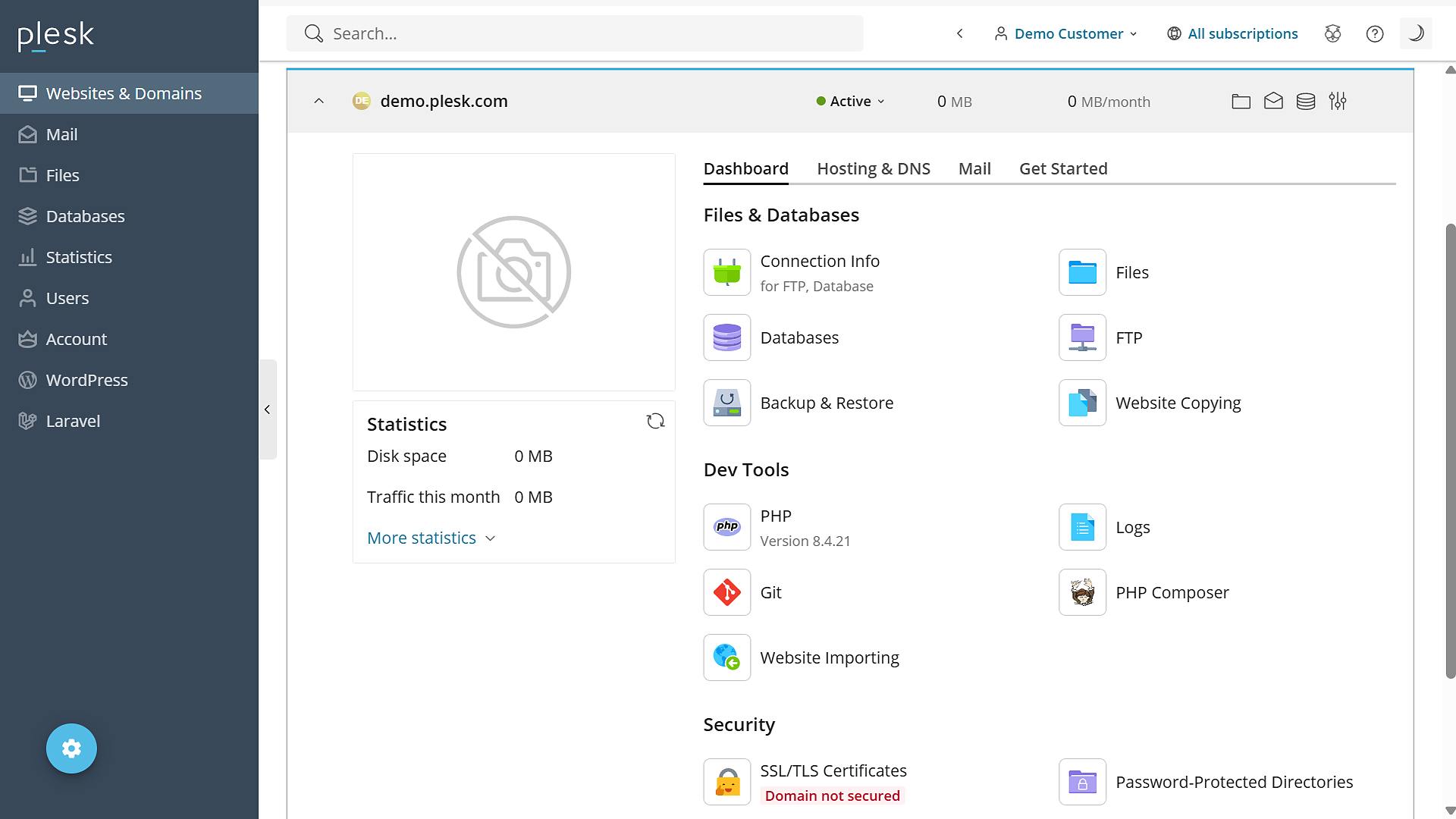Open the Password-Protected Directories icon
The image size is (1456, 819).
pyautogui.click(x=1082, y=782)
